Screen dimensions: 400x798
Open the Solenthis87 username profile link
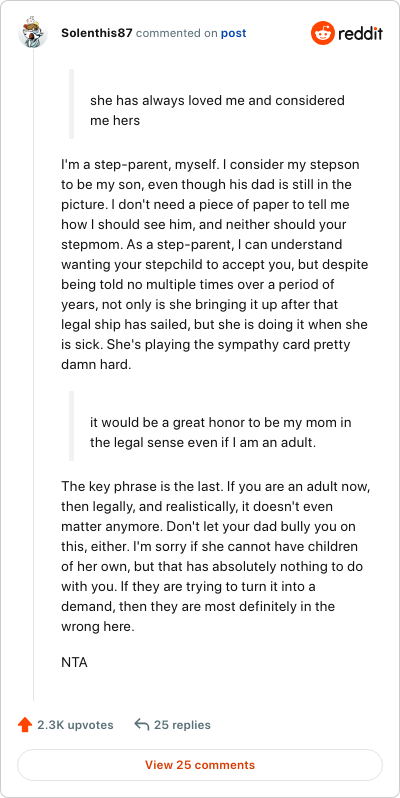coord(97,33)
